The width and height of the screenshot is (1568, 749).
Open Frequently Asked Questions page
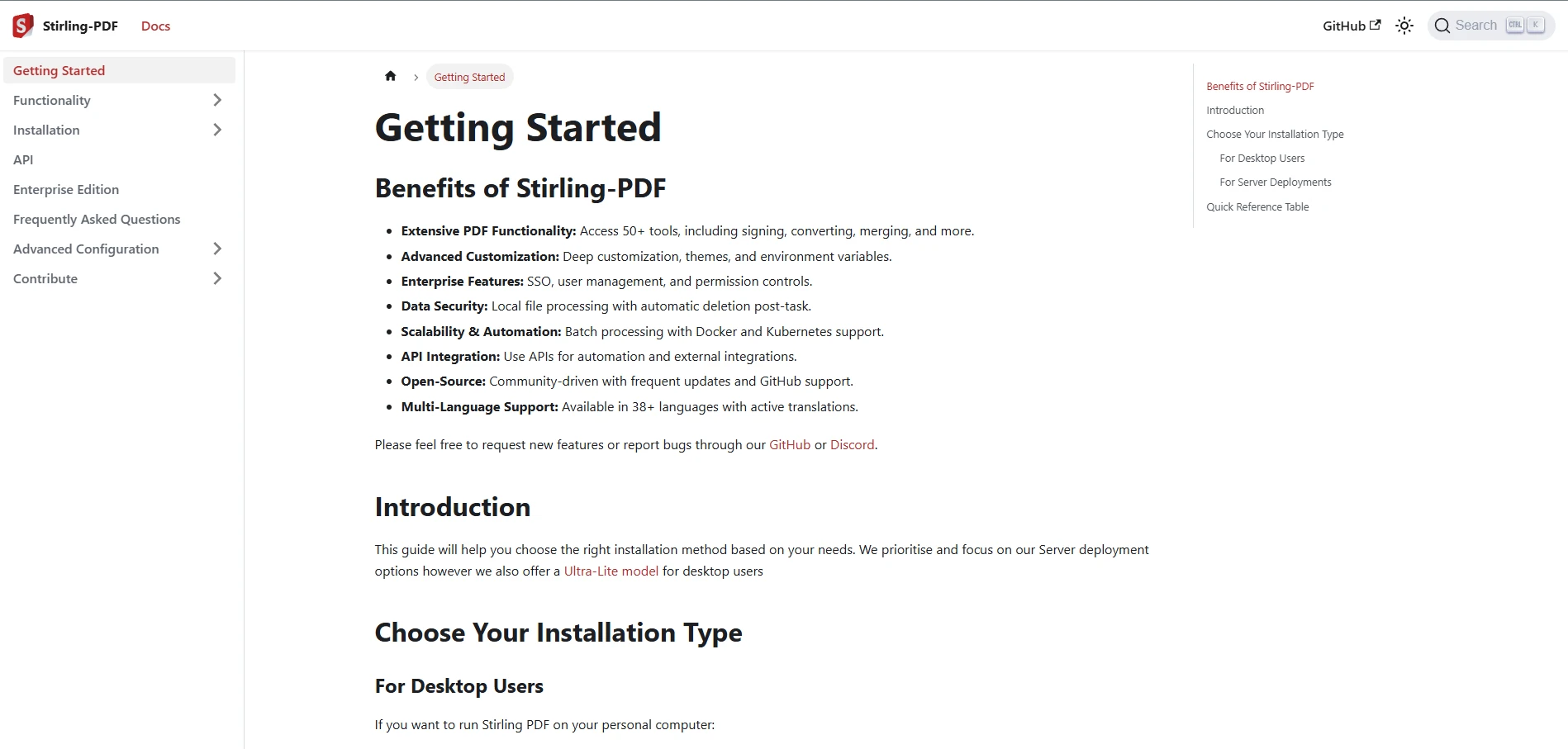[97, 219]
